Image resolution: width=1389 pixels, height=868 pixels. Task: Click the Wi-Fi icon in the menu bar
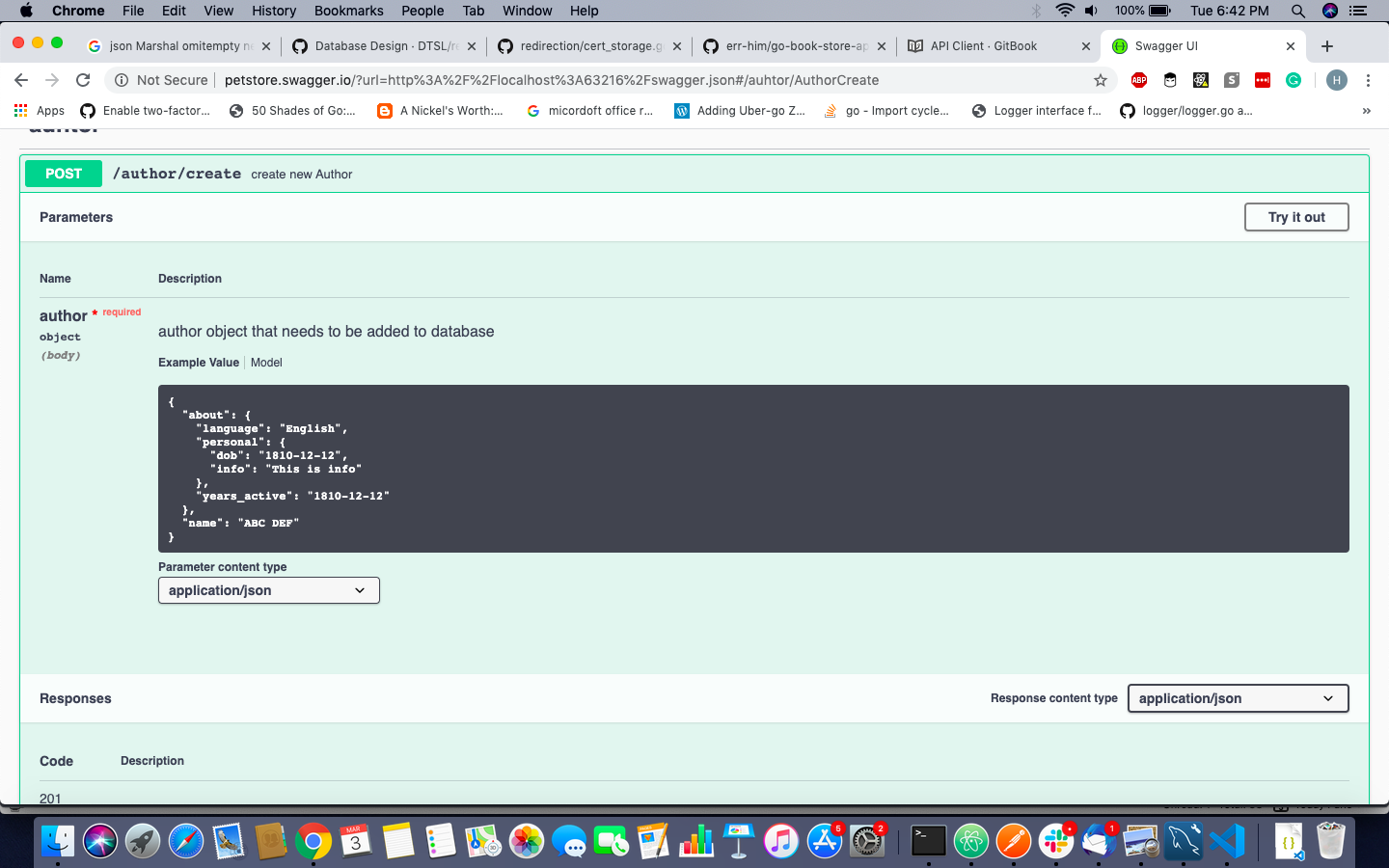(1065, 11)
